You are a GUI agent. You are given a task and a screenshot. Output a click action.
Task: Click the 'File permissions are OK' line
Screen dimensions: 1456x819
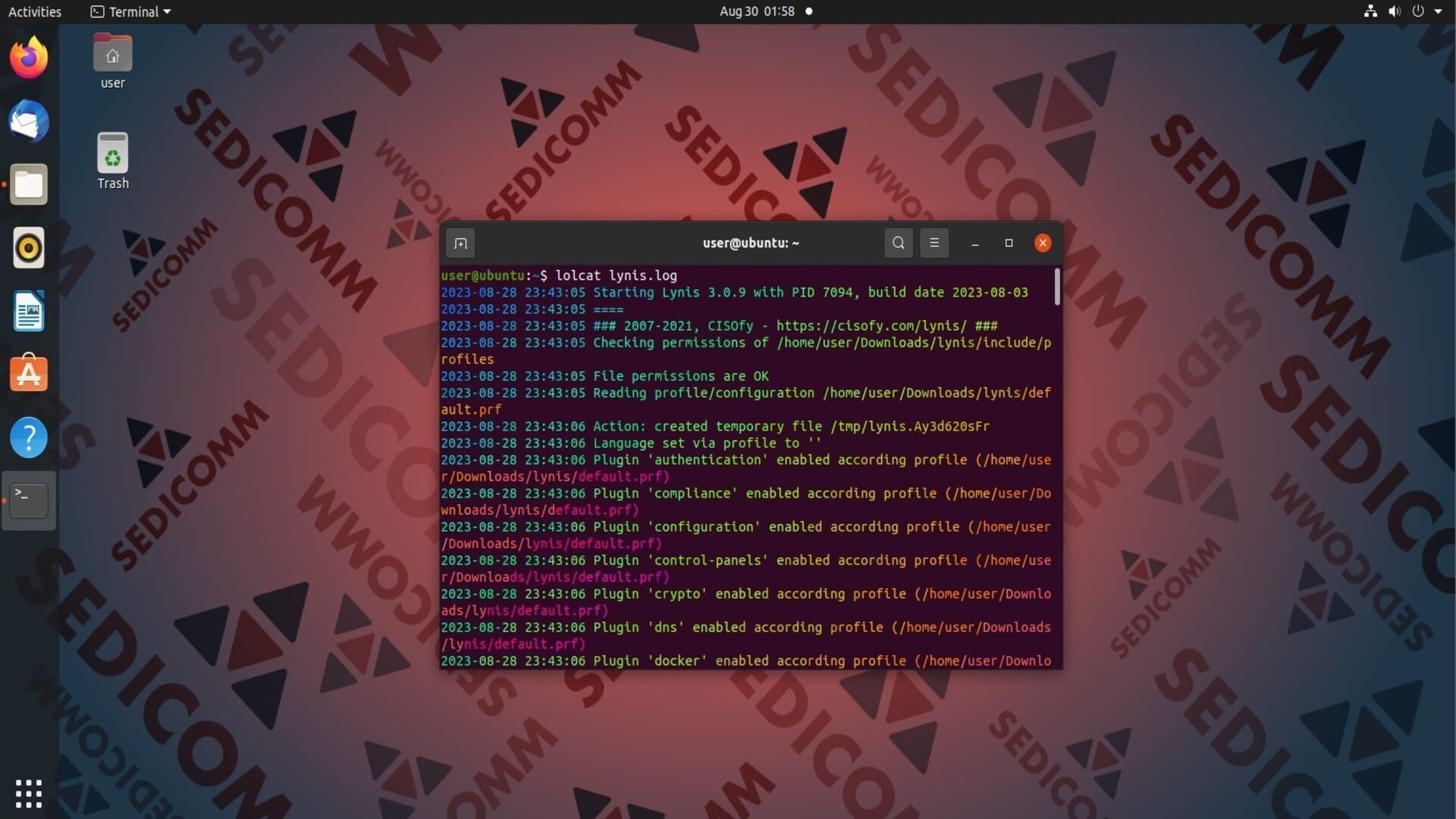click(x=604, y=376)
